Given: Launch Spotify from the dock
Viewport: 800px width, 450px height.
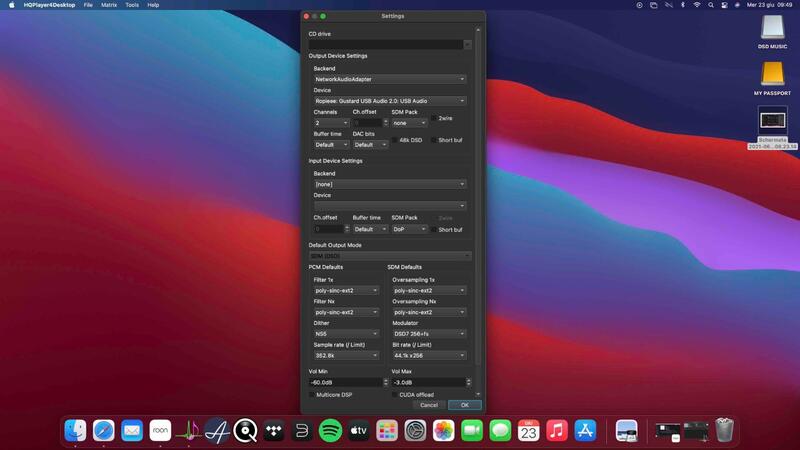Looking at the screenshot, I should [330, 431].
